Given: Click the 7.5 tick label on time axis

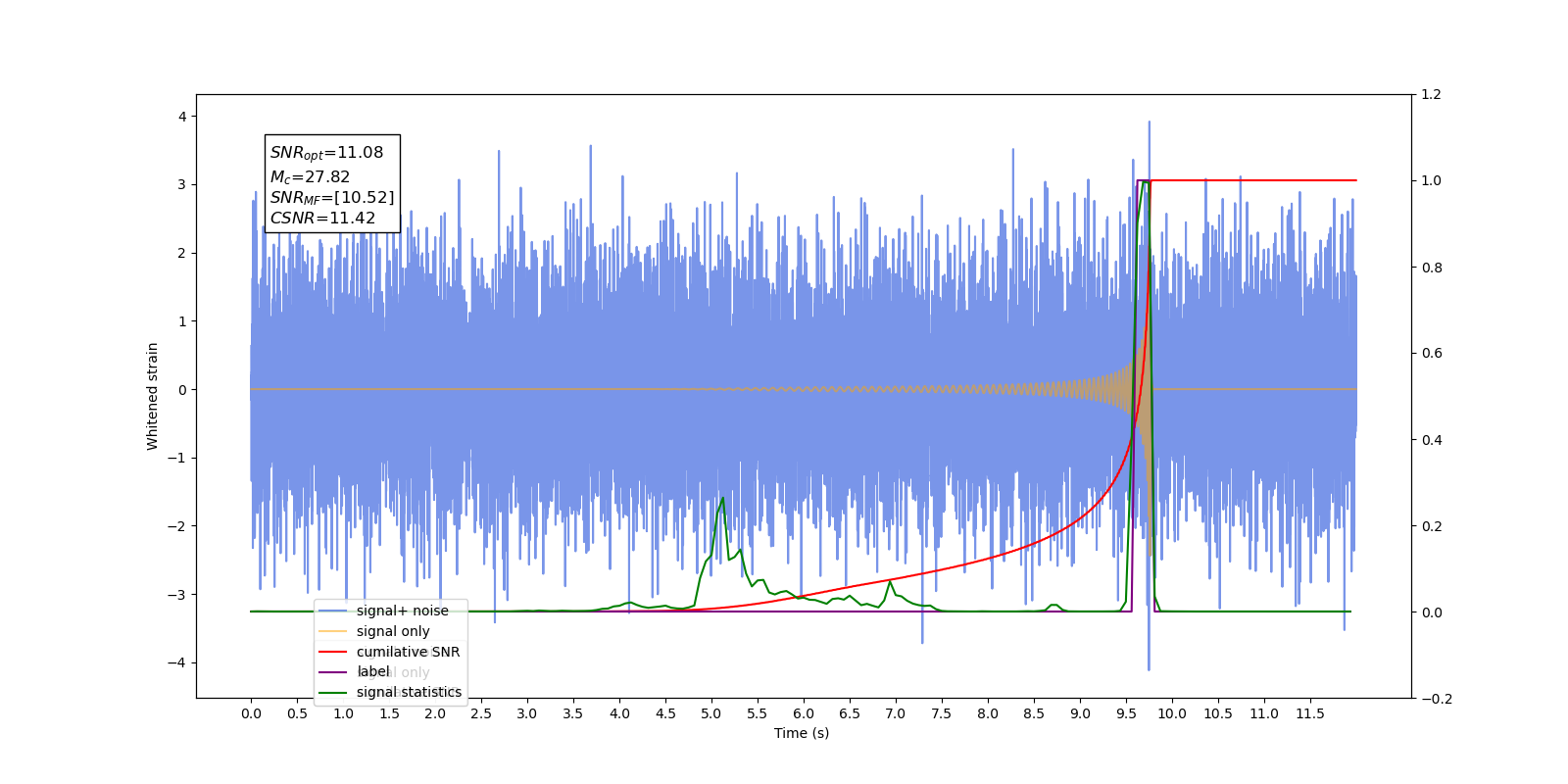Looking at the screenshot, I should (x=942, y=713).
